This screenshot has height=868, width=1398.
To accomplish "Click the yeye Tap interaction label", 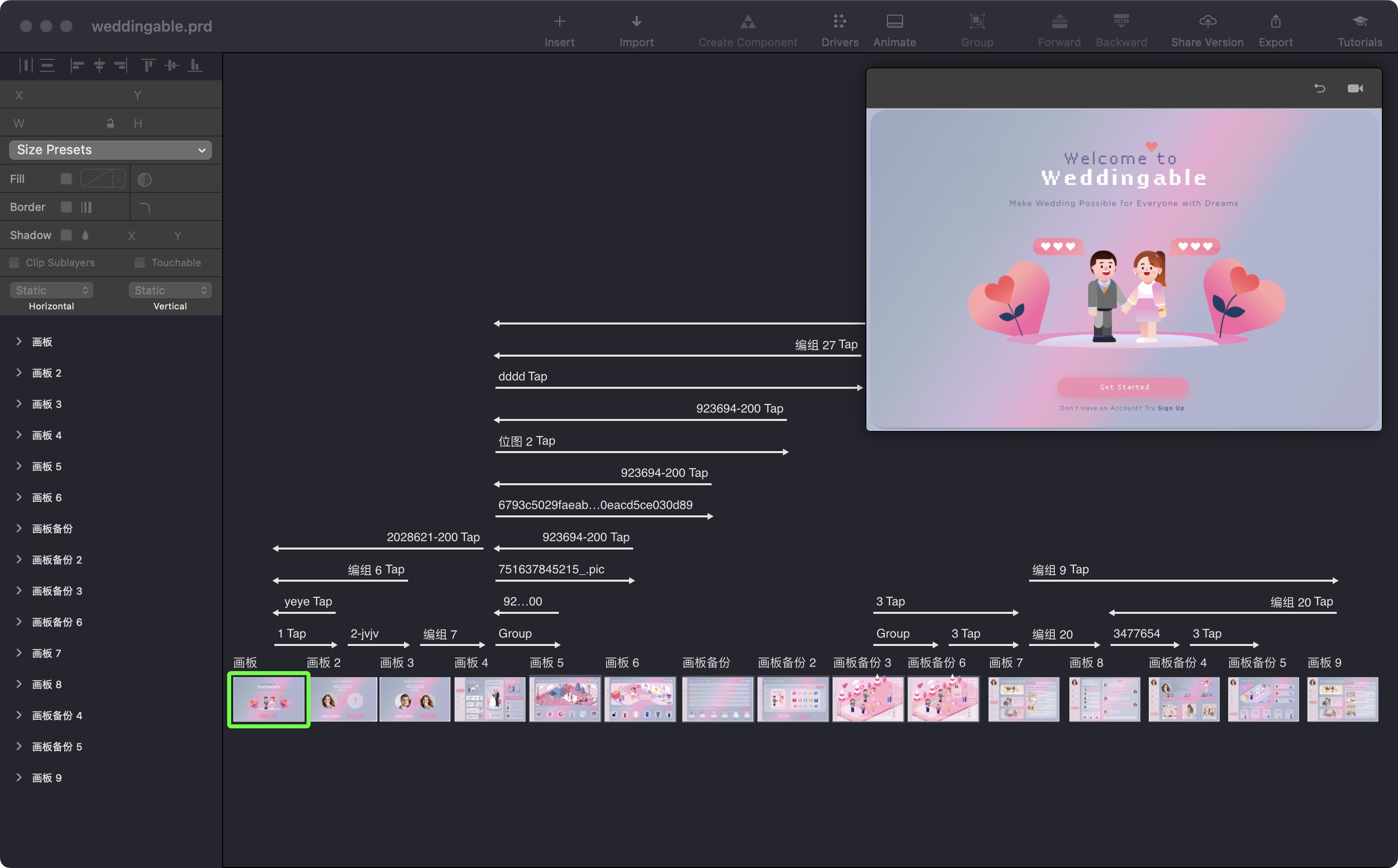I will coord(308,602).
